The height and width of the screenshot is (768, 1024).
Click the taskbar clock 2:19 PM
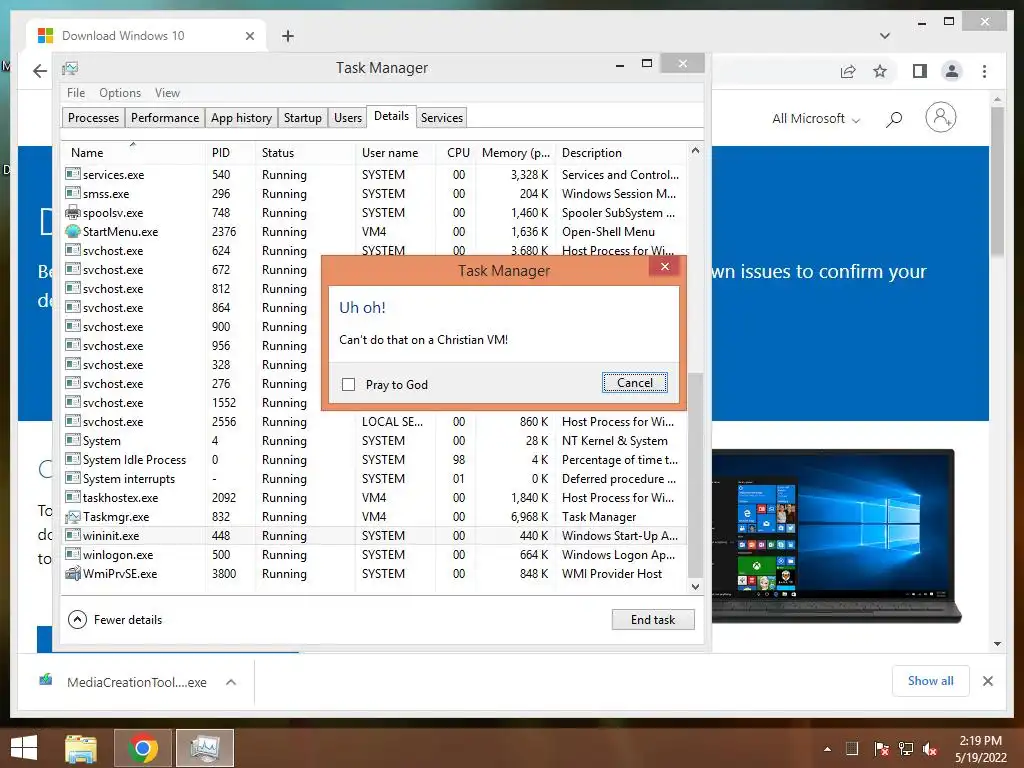pos(981,749)
